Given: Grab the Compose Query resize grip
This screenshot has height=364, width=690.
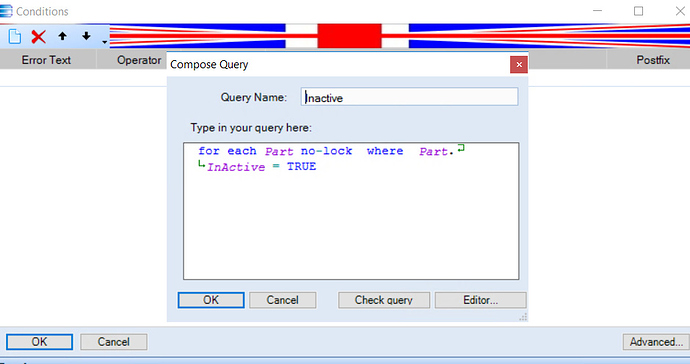Looking at the screenshot, I should click(523, 317).
